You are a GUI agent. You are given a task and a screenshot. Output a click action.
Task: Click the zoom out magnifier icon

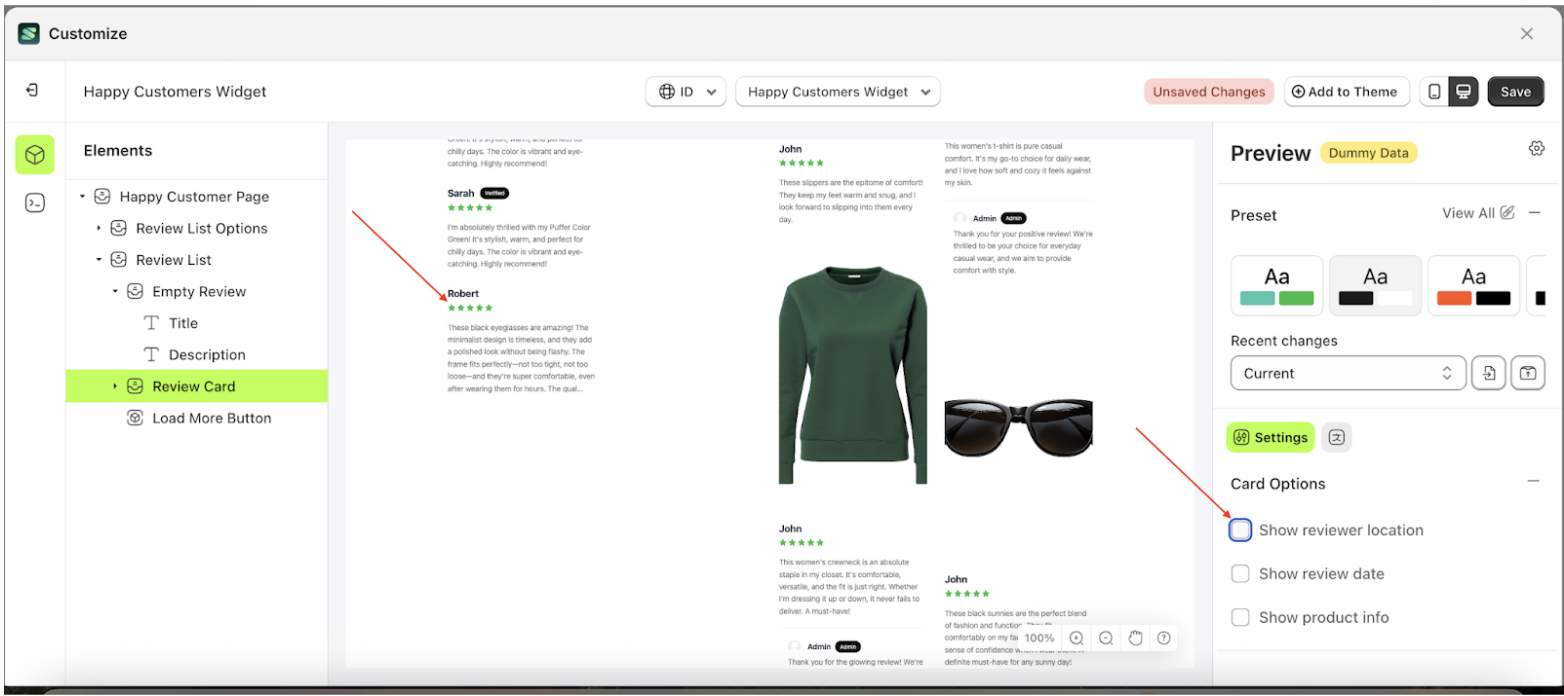tap(1106, 638)
